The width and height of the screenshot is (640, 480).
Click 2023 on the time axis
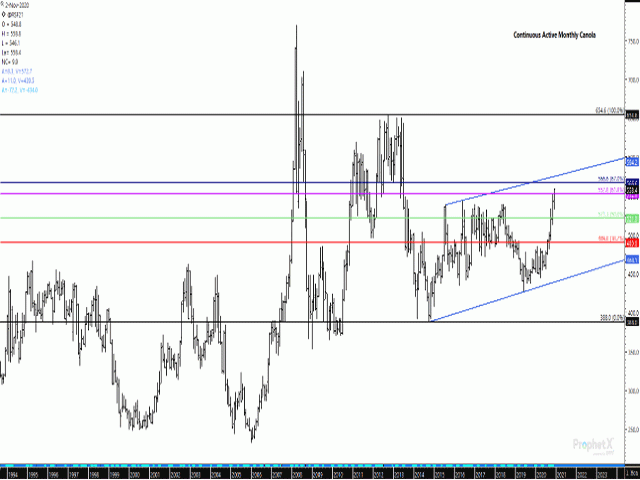(x=602, y=476)
